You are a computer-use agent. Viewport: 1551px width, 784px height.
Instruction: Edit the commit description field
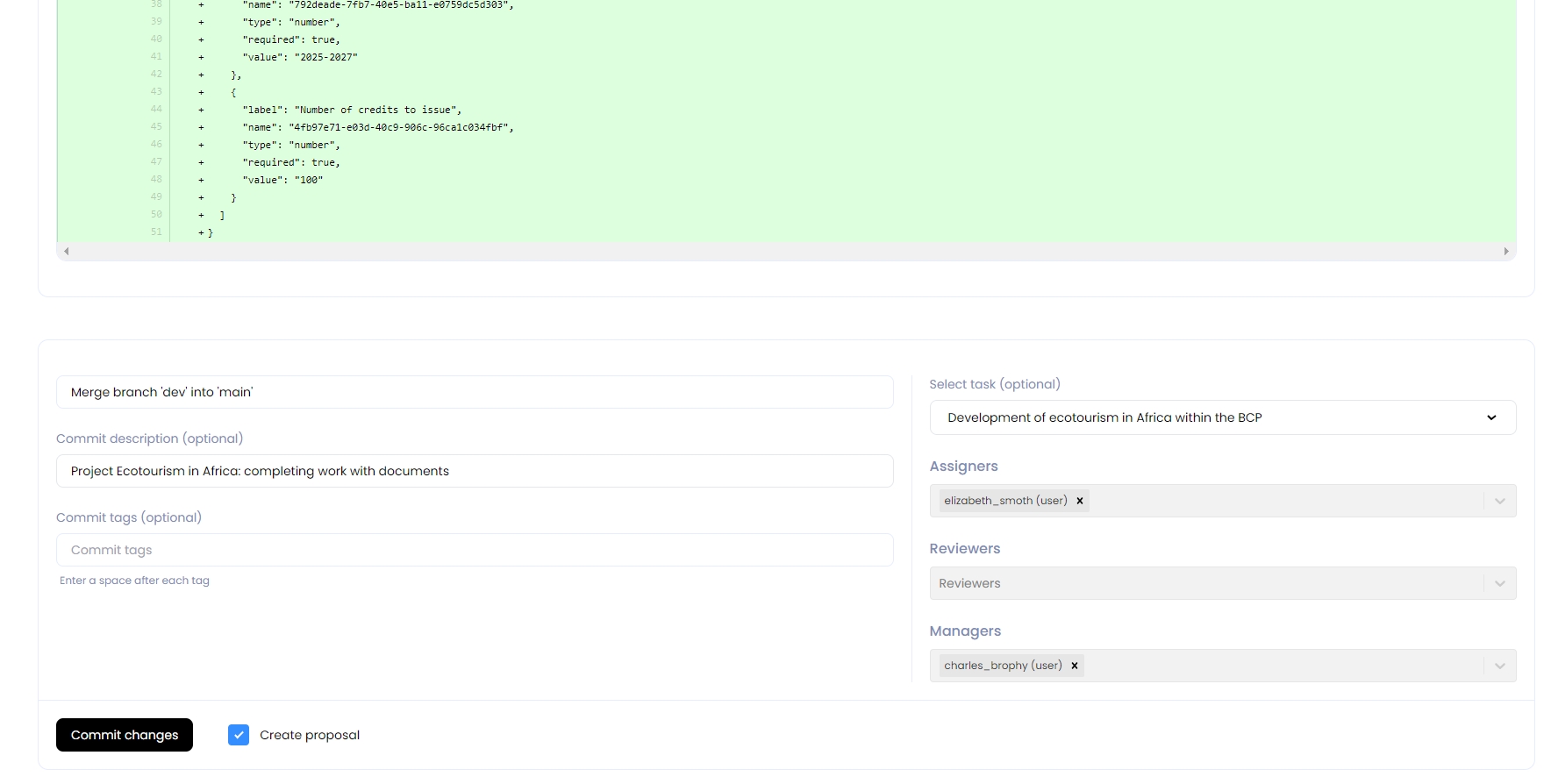coord(474,471)
